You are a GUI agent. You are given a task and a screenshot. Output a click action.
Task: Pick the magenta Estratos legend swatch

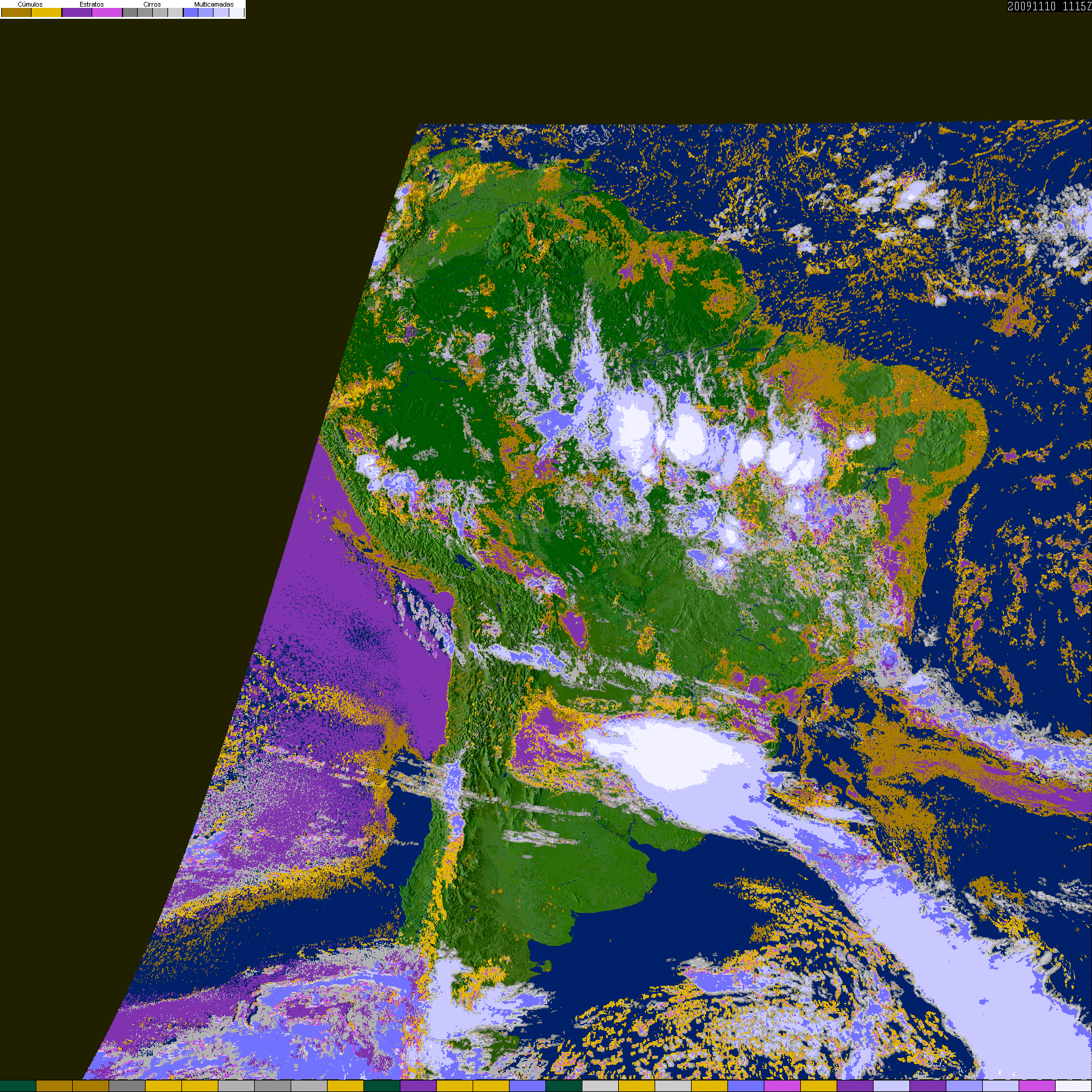(107, 13)
